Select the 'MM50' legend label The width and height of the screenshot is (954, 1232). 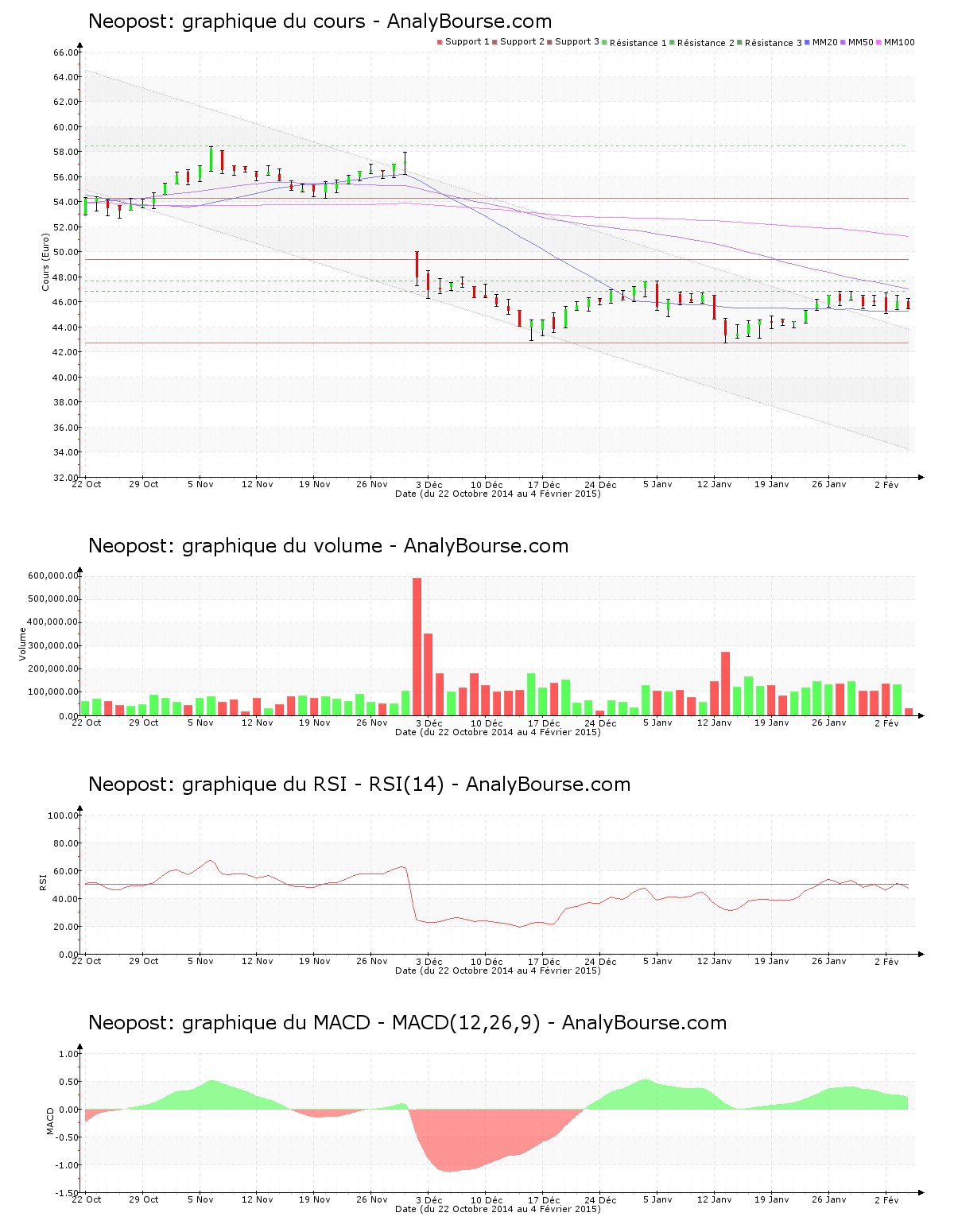861,42
